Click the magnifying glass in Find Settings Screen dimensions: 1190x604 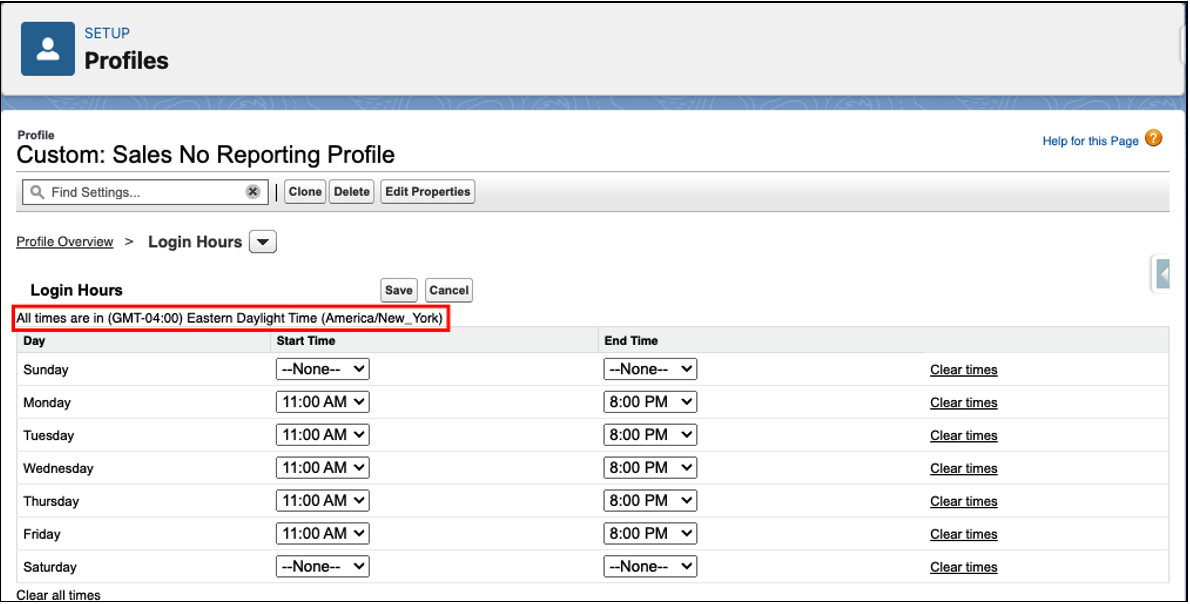[37, 191]
